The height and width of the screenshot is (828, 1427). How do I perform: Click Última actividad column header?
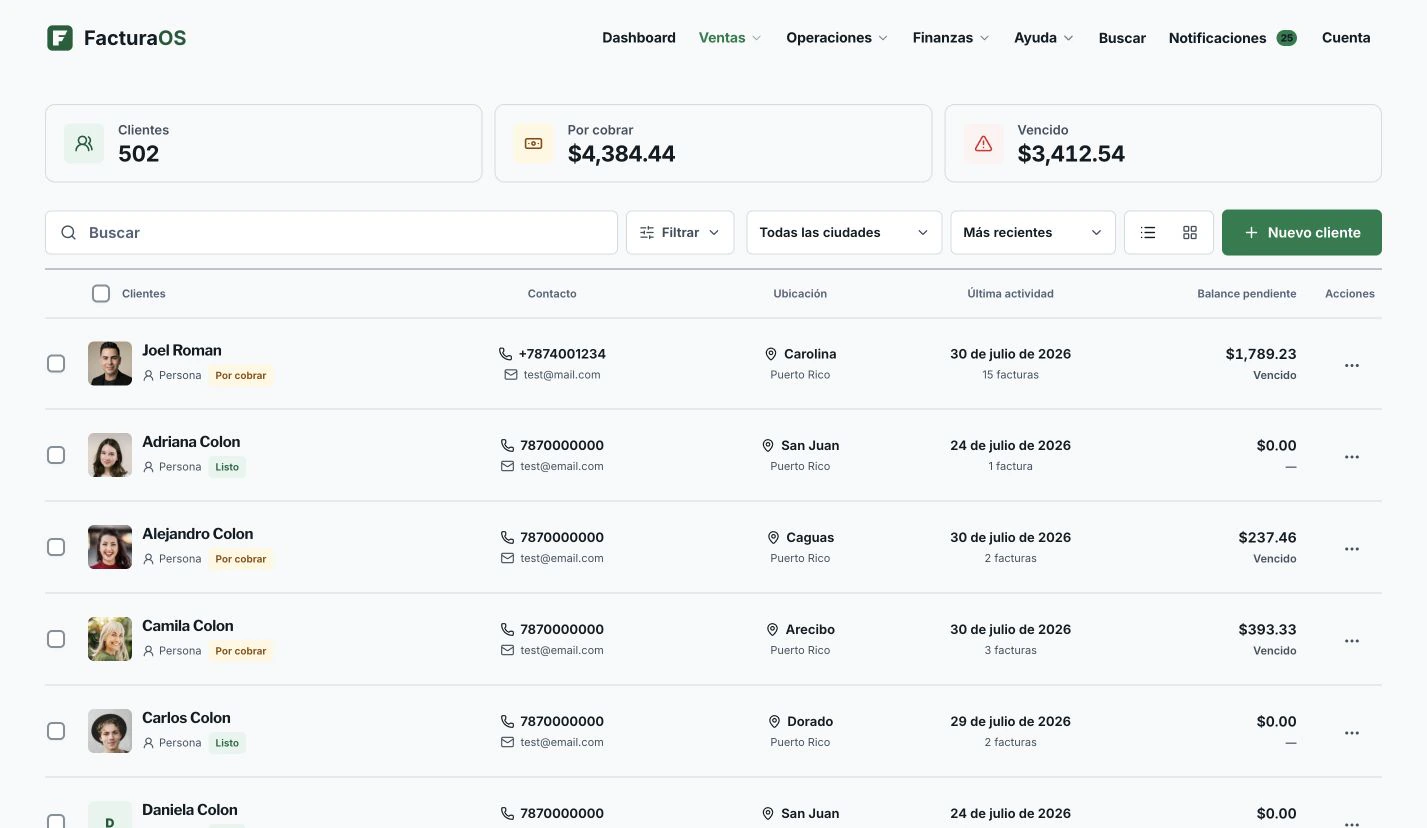click(1010, 294)
